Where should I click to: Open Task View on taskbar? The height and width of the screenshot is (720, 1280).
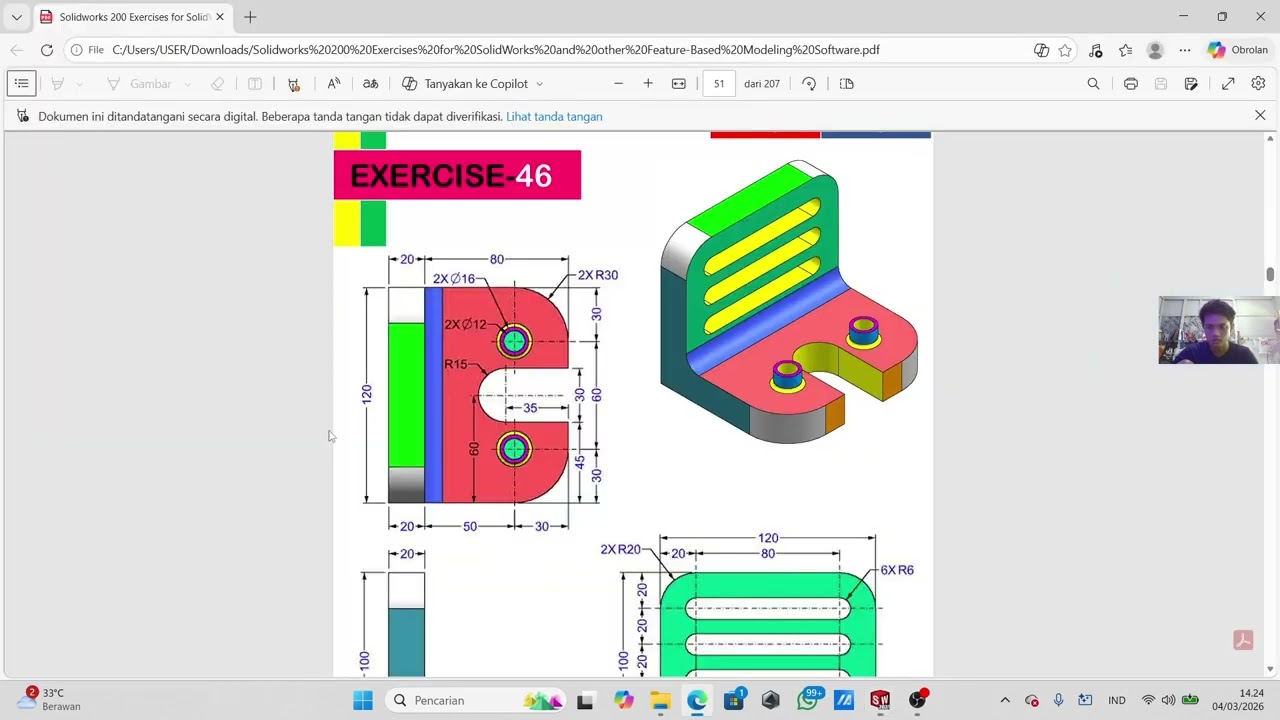click(585, 700)
